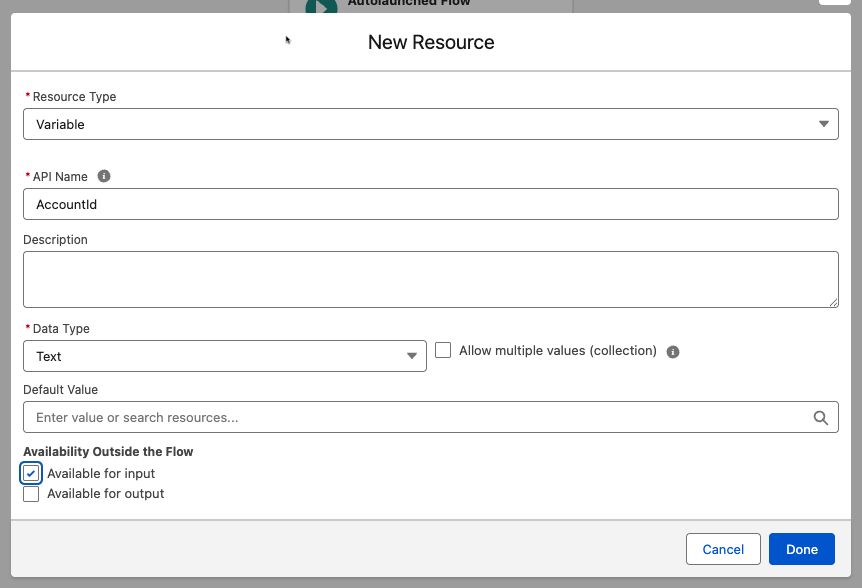Click the Data Type dropdown arrow icon
This screenshot has height=588, width=862.
point(410,356)
